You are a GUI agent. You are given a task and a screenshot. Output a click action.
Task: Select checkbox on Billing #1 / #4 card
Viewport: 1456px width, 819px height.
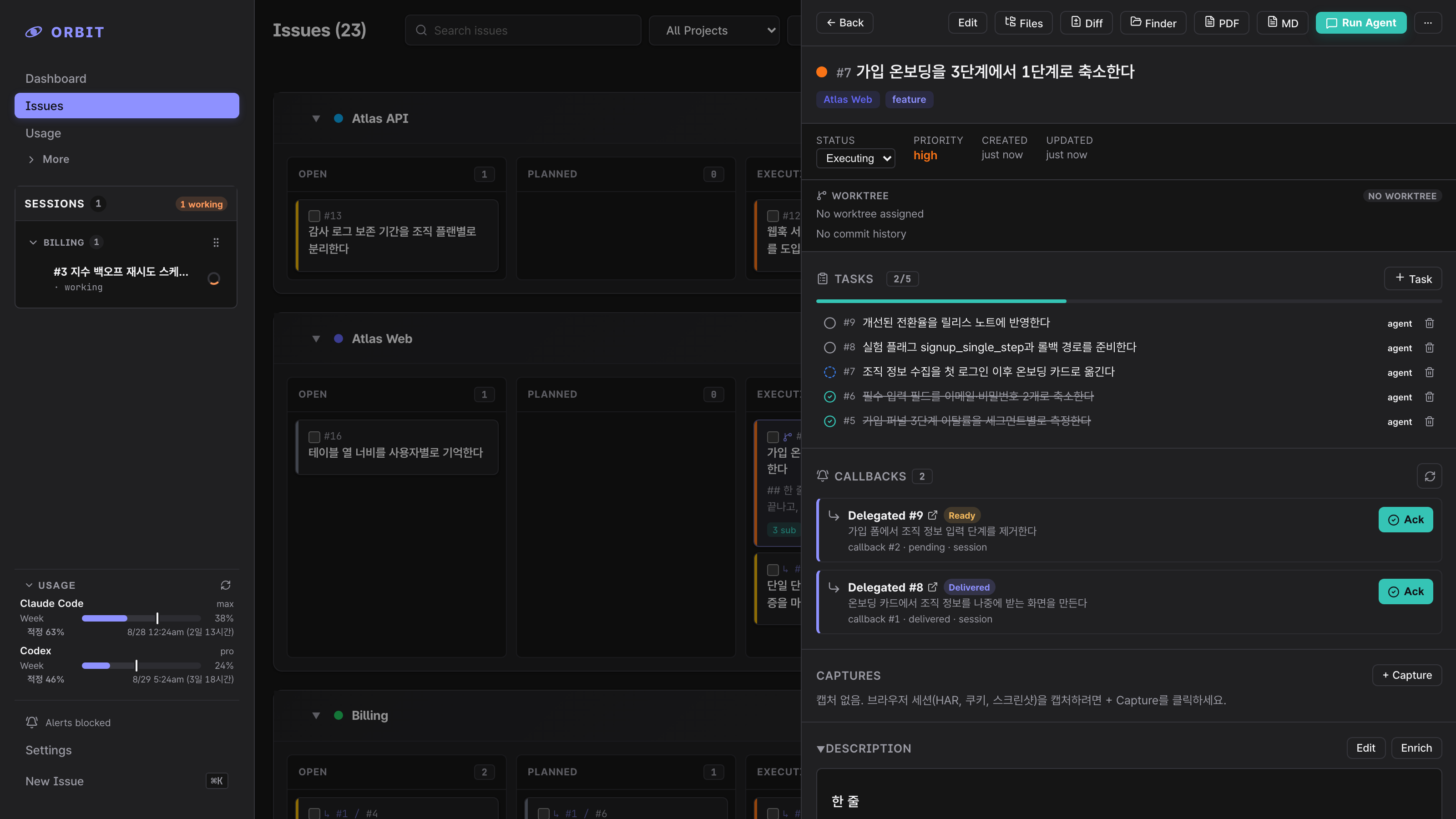tap(314, 814)
